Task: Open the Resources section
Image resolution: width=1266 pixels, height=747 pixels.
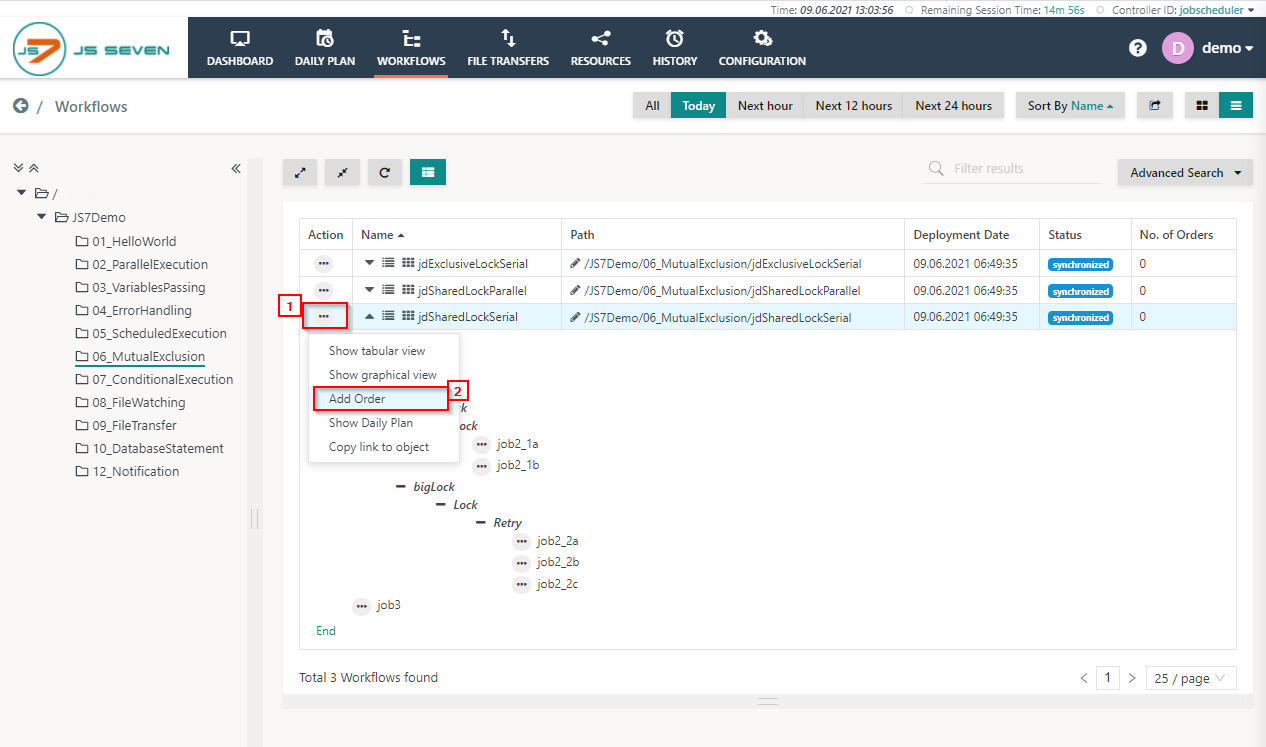Action: coord(600,48)
